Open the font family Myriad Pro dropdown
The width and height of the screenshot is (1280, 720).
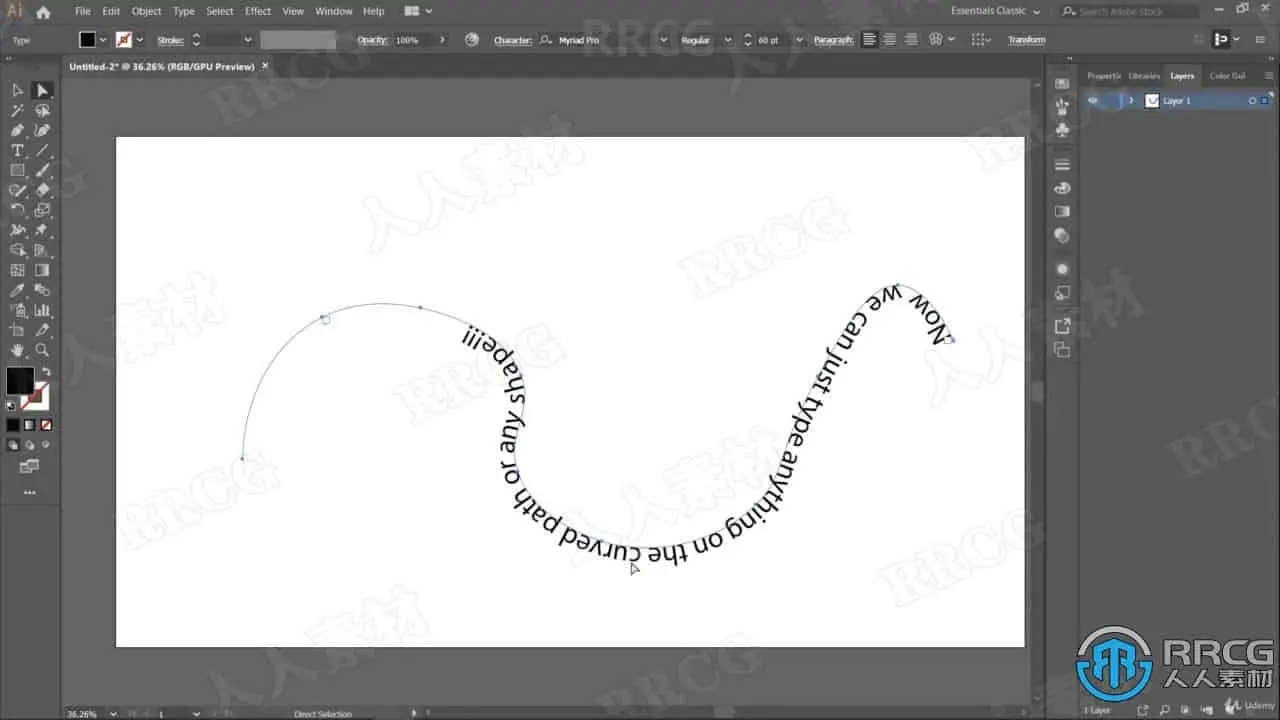pos(662,40)
